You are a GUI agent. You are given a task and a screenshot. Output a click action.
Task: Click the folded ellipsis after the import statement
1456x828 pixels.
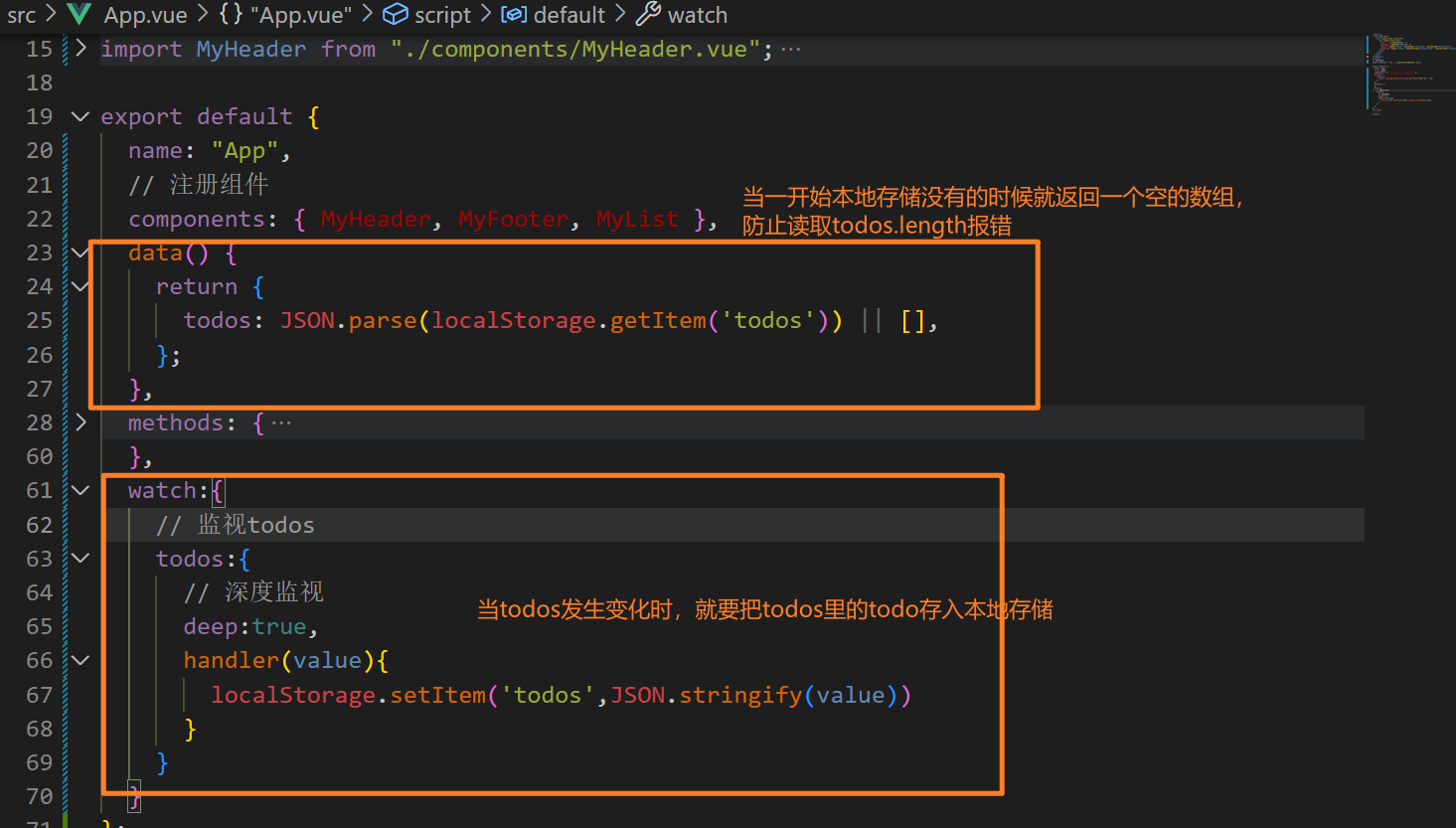coord(791,49)
